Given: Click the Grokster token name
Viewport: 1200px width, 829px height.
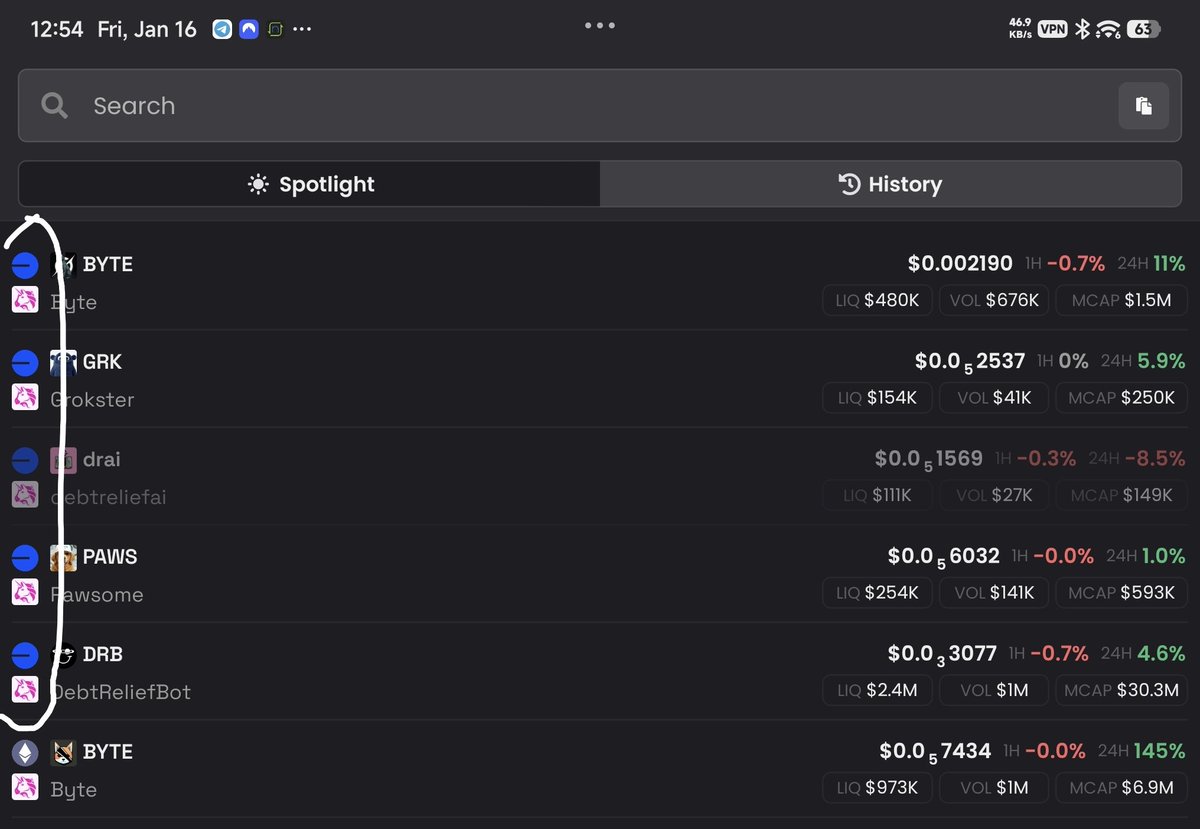Looking at the screenshot, I should tap(92, 399).
